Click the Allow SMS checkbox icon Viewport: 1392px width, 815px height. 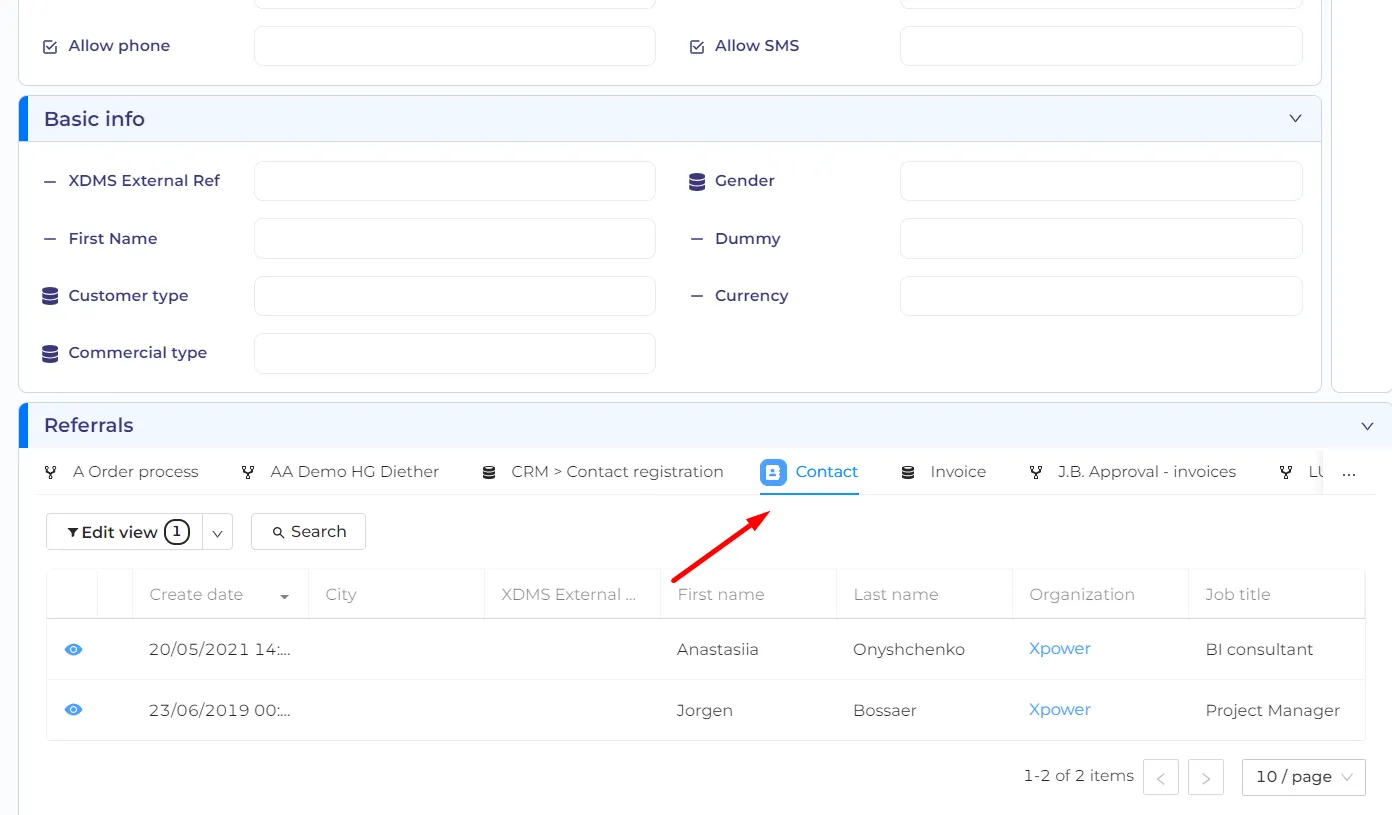point(697,47)
